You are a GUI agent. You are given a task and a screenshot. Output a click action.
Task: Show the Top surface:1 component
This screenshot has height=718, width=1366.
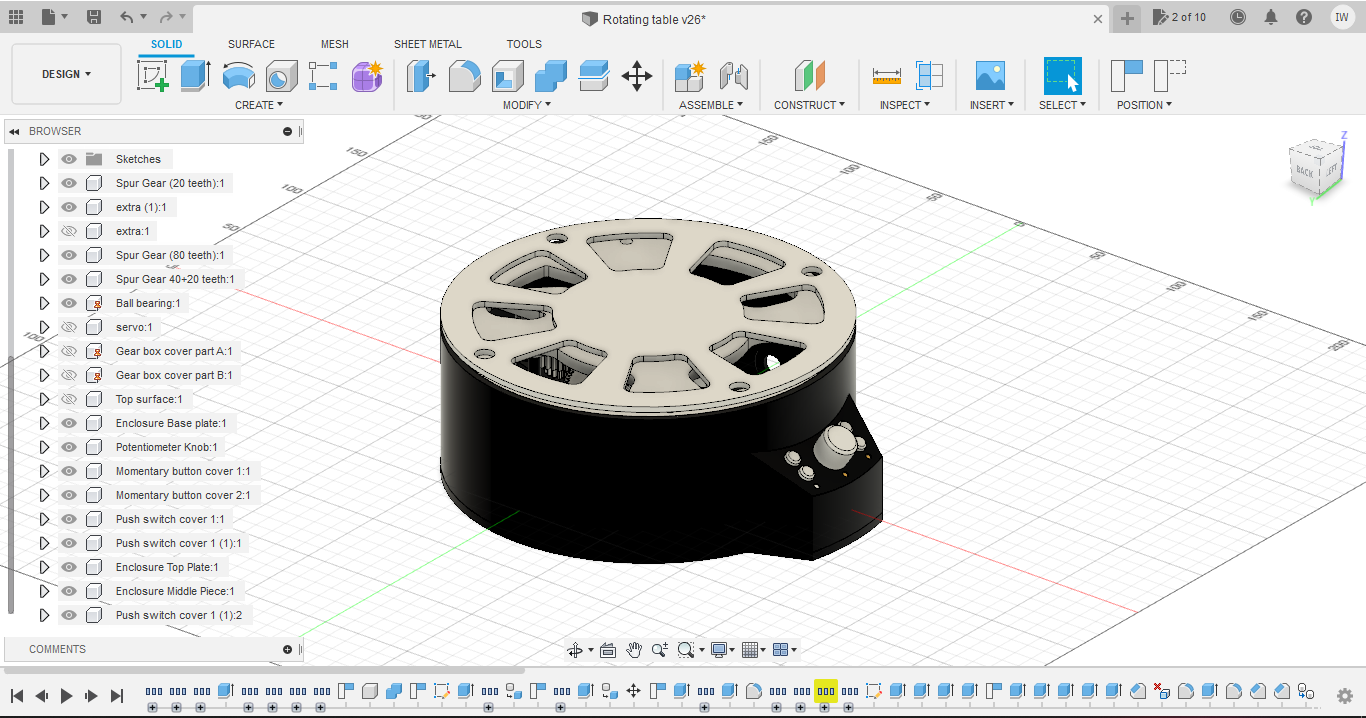coord(69,399)
